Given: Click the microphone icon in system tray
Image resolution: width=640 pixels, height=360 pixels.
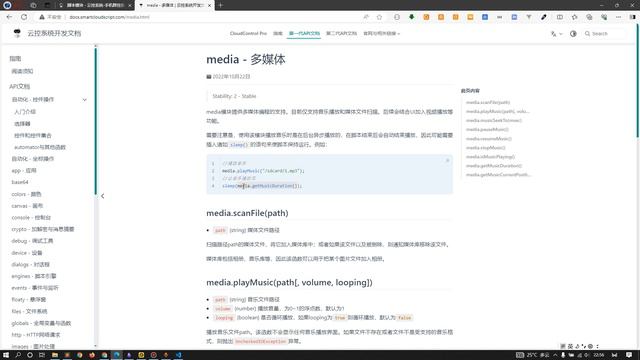Looking at the screenshot, I should (563, 355).
